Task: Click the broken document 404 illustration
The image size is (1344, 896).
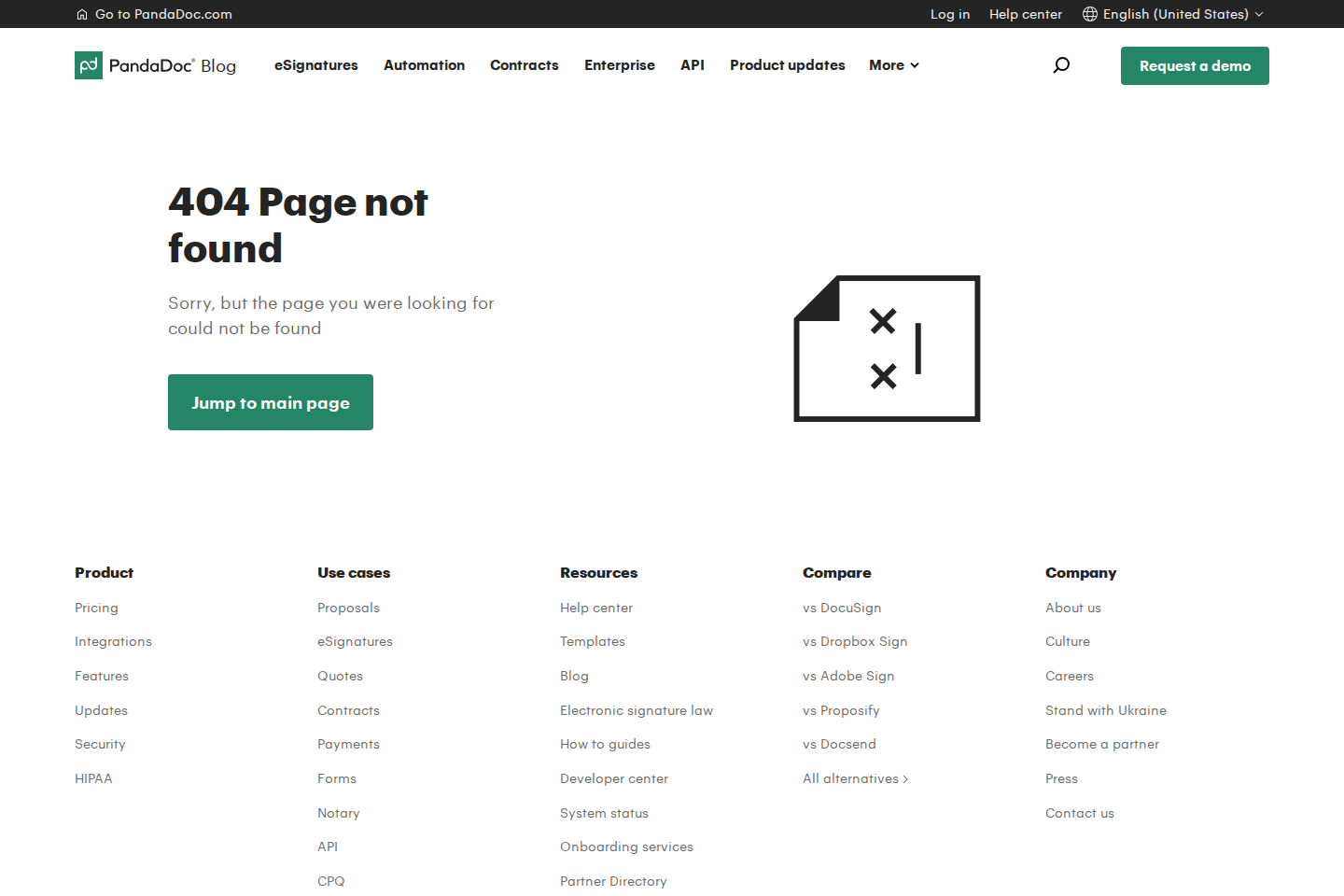Action: click(887, 348)
